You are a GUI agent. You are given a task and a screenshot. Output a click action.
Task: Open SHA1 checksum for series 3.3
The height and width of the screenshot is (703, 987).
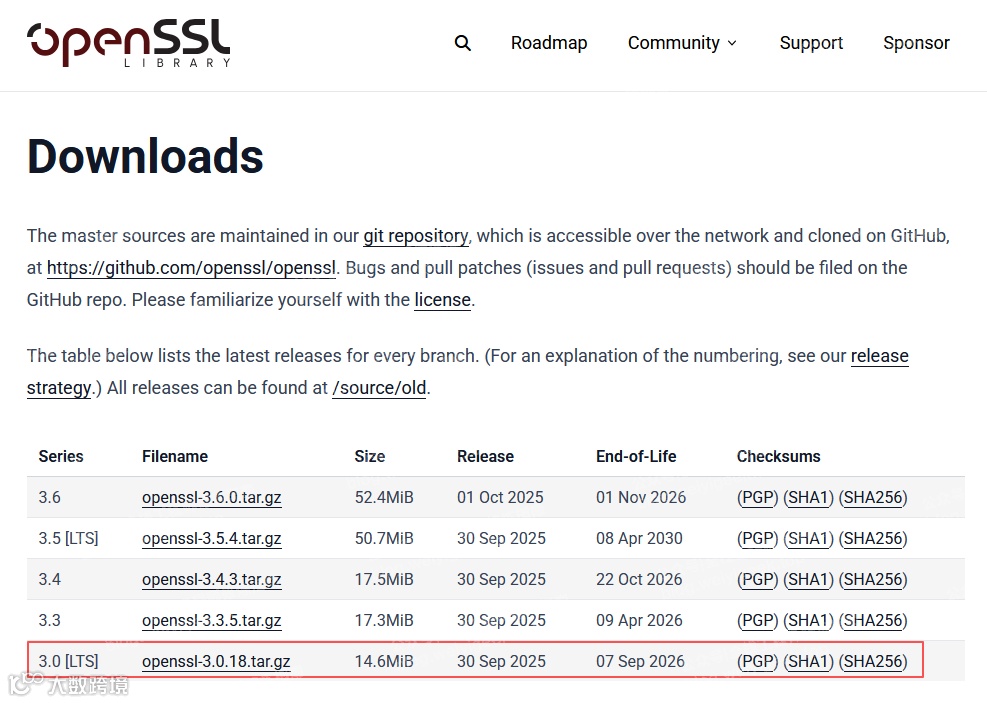click(x=808, y=621)
